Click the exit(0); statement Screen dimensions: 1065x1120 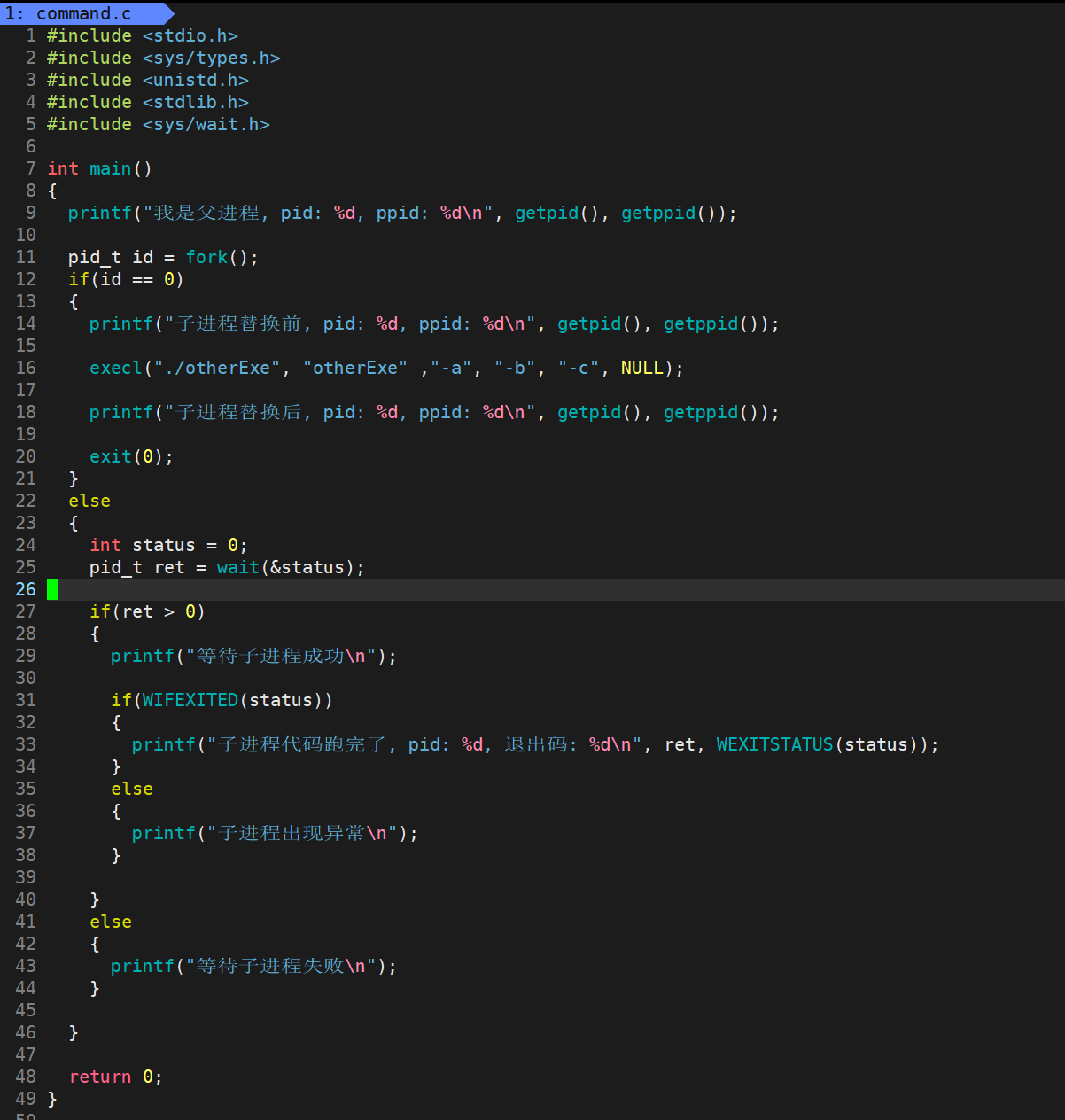coord(131,456)
